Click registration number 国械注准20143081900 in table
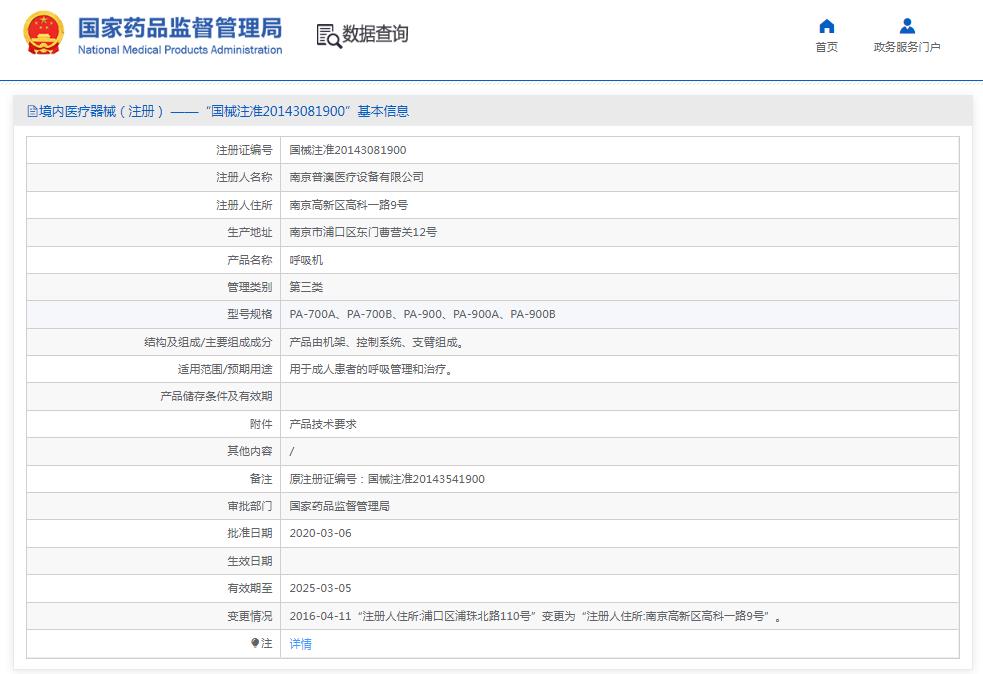 347,150
